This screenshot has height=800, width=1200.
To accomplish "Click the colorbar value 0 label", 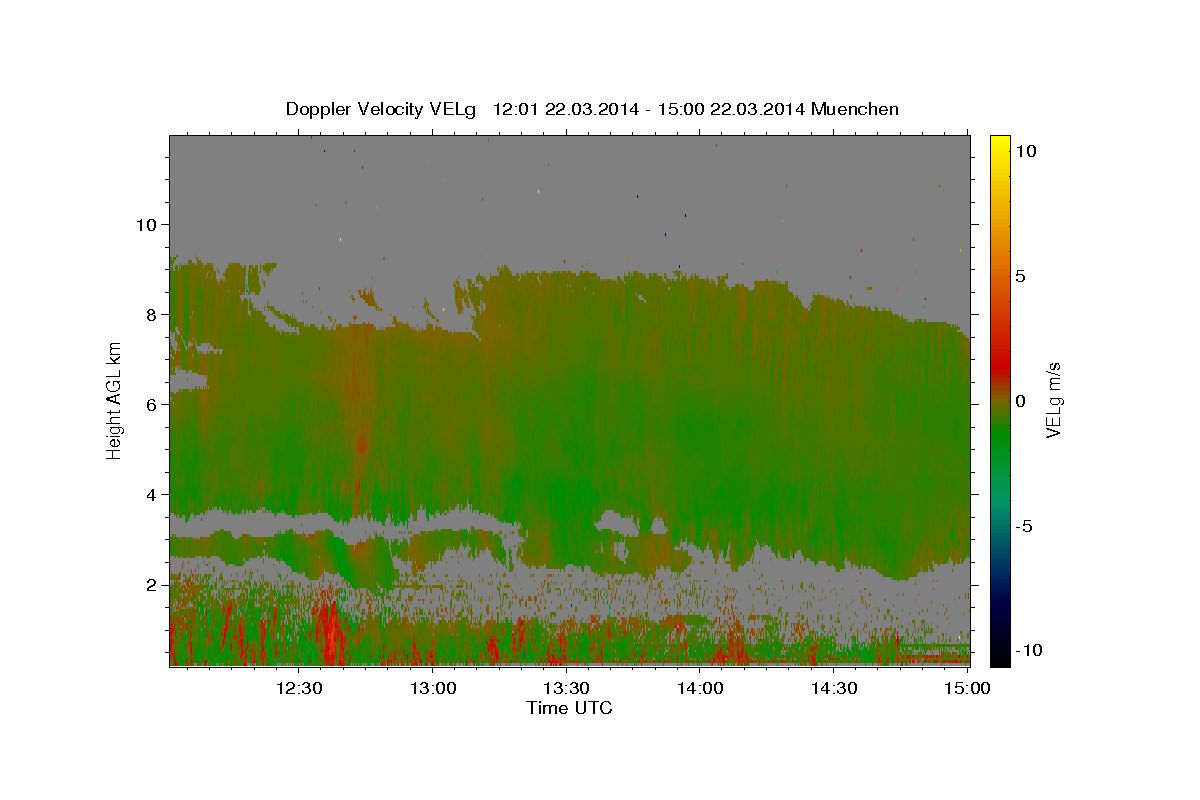I will [1020, 401].
